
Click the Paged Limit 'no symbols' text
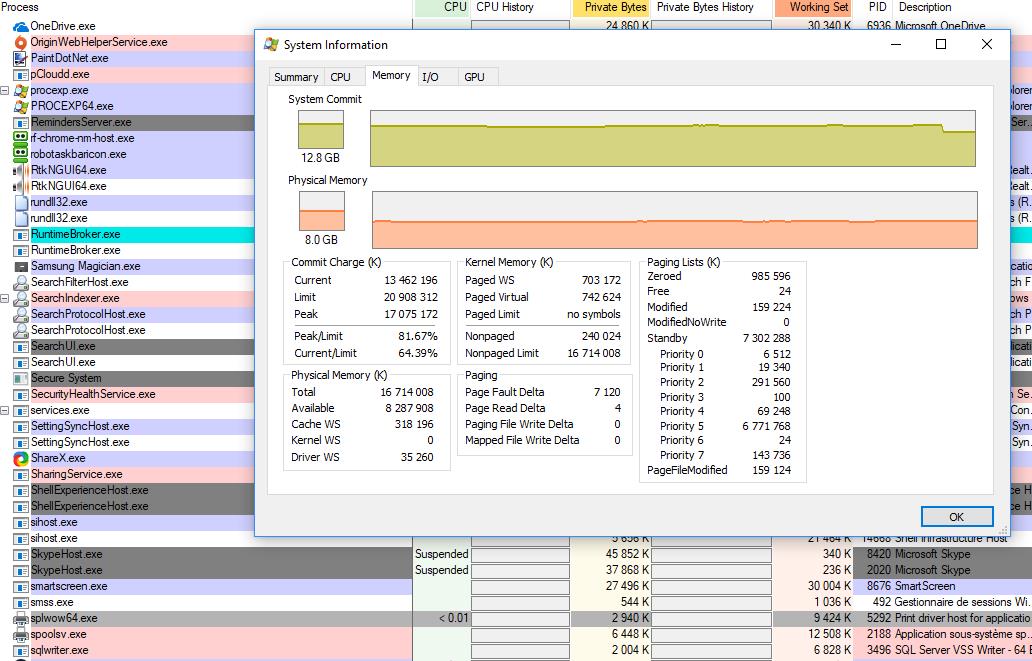594,314
